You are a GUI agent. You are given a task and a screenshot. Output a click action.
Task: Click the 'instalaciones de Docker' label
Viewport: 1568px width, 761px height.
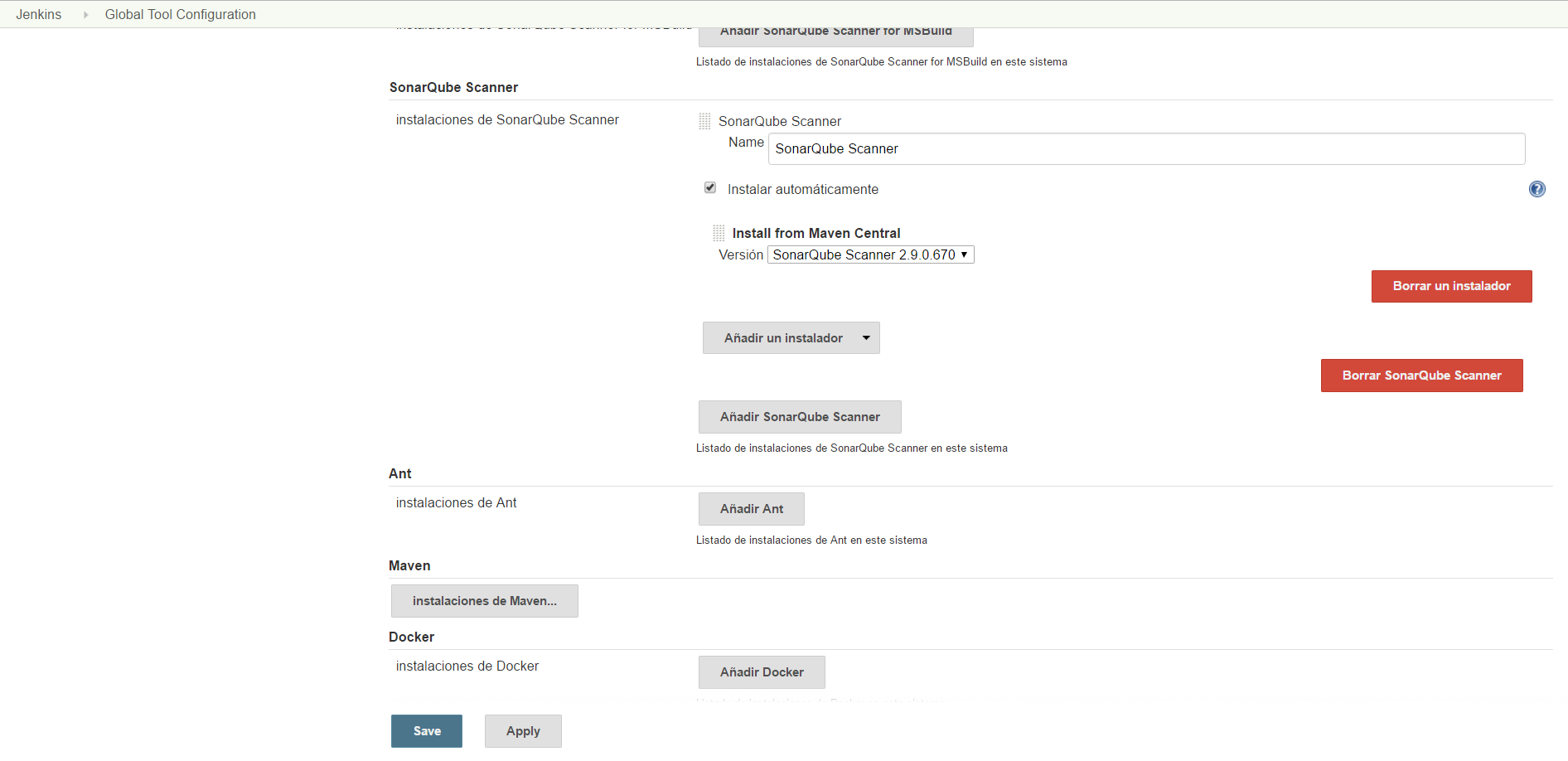tap(467, 666)
